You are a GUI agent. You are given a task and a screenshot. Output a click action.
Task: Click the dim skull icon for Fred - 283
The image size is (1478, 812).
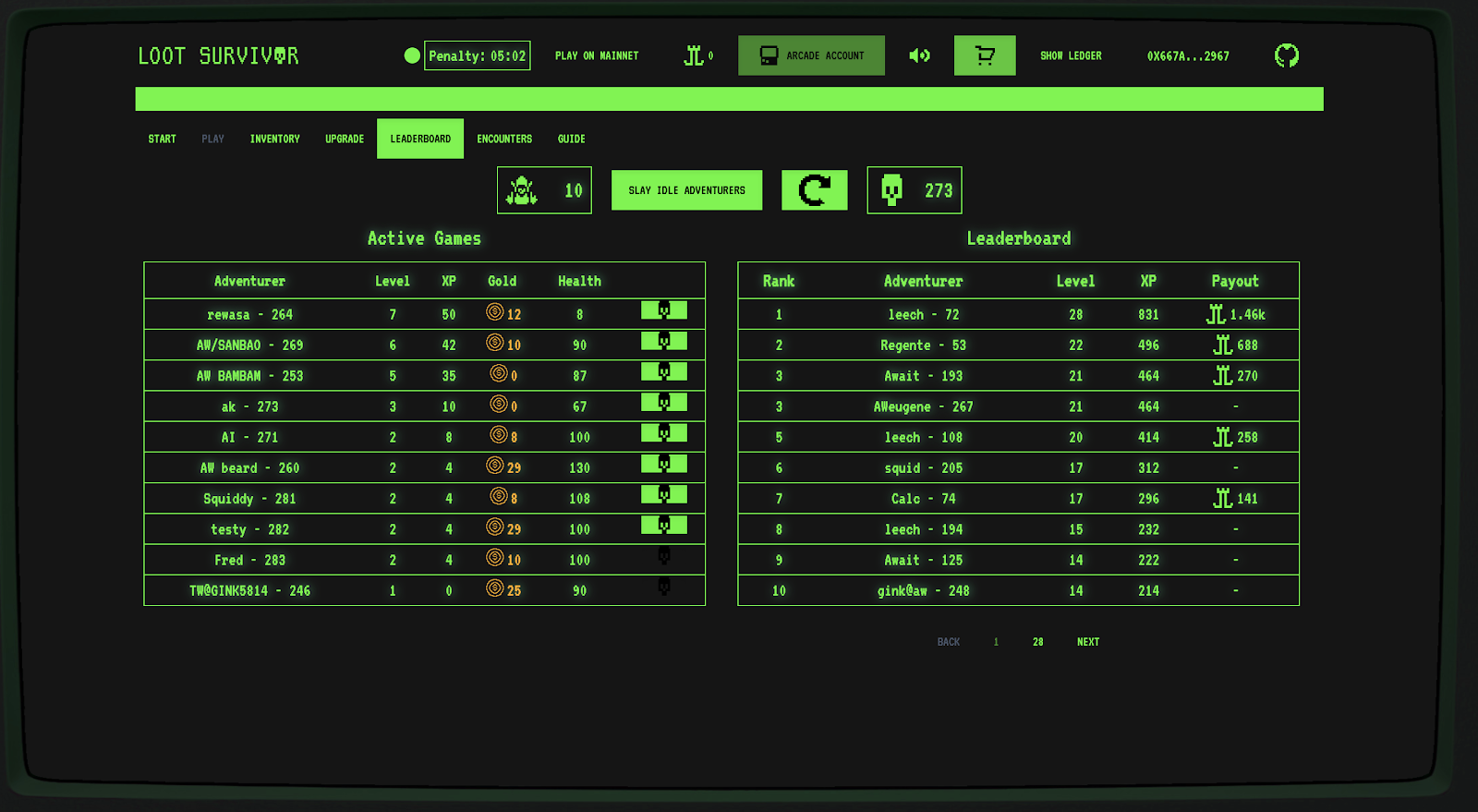pyautogui.click(x=664, y=556)
